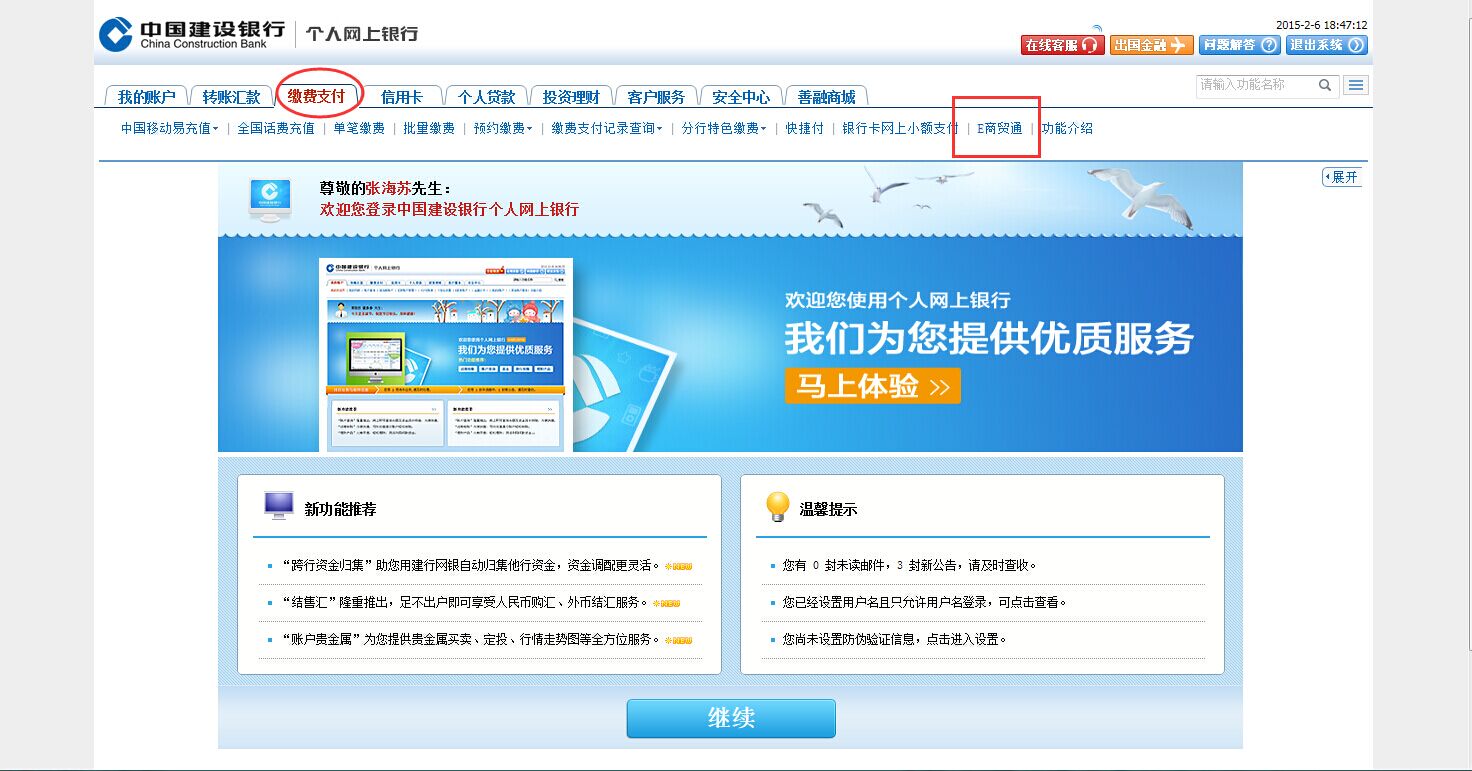Open the E商贸通 submenu link
Screen dimensions: 1472x771
(1000, 128)
